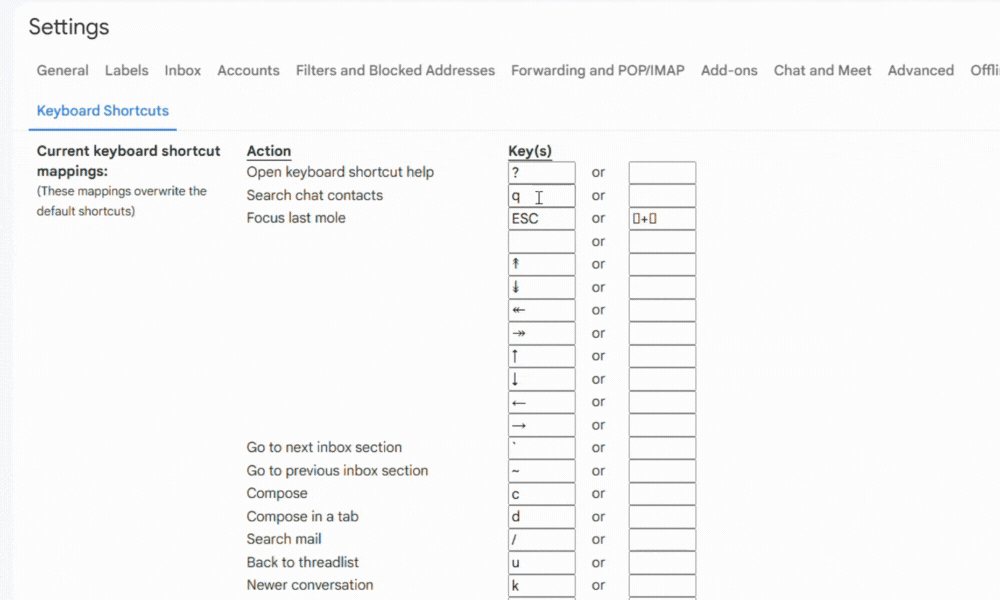
Task: Click the 'Current keyboard shortcut mappings:' label
Action: (x=128, y=161)
